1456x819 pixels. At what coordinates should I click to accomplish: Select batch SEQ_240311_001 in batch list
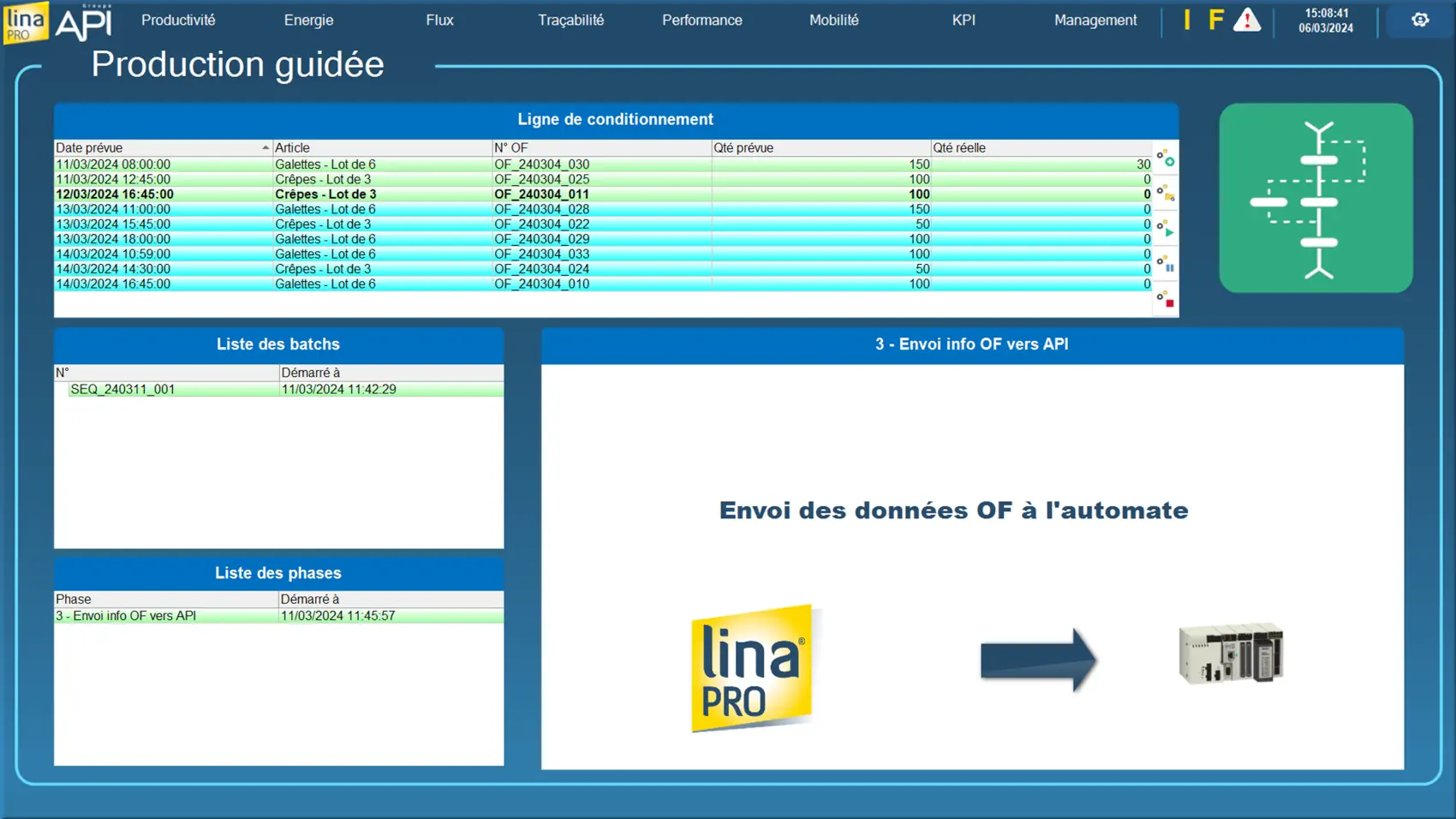[x=122, y=389]
